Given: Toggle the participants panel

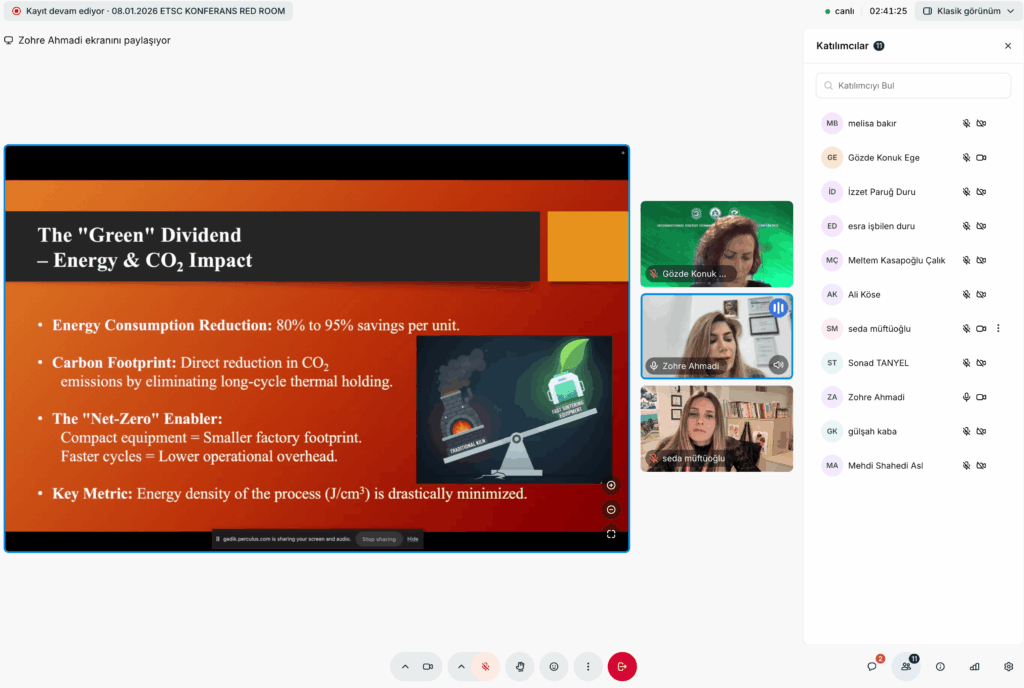Looking at the screenshot, I should click(x=906, y=666).
